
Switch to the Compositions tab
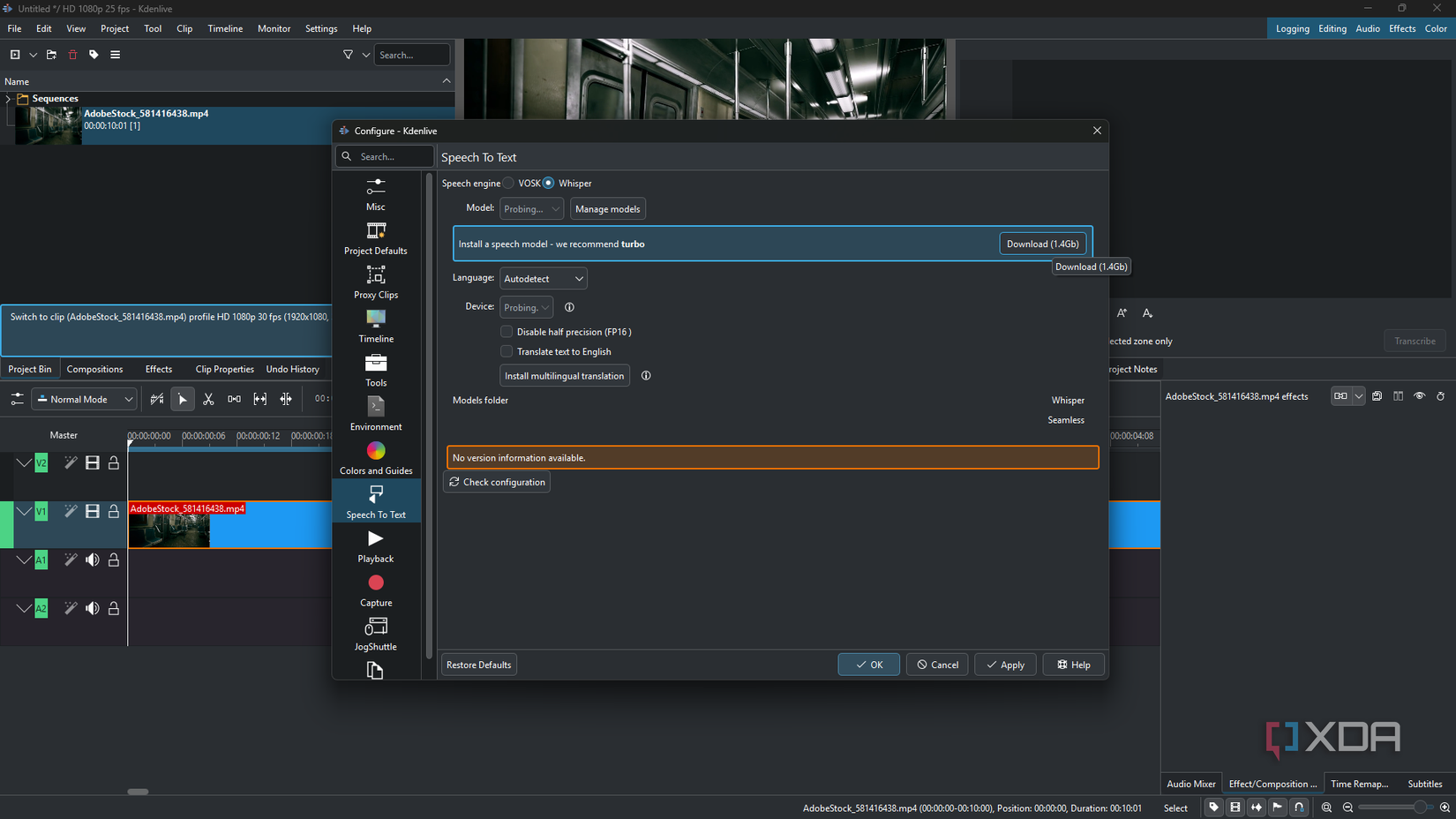coord(94,369)
